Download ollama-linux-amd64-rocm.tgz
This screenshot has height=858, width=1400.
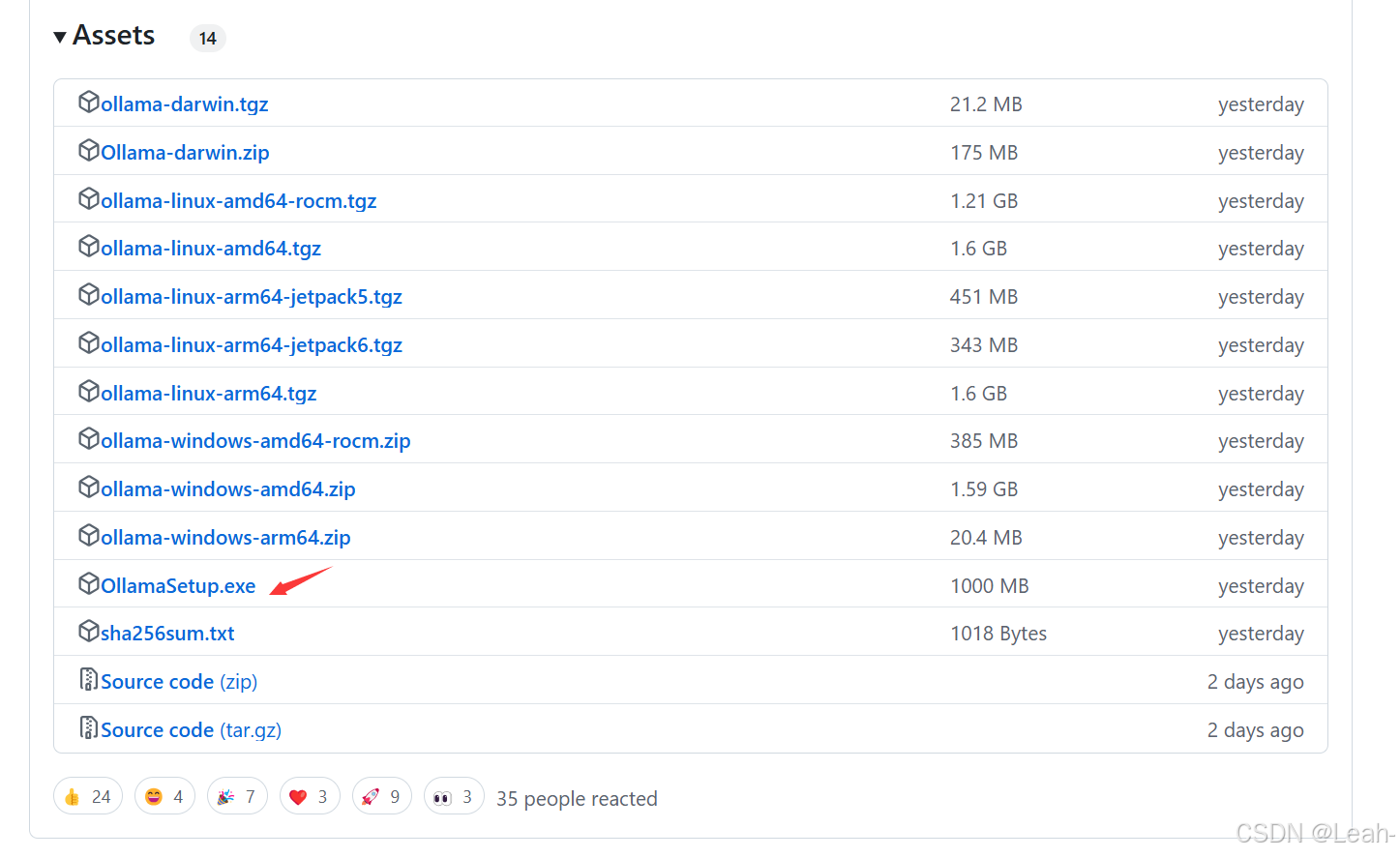click(239, 201)
